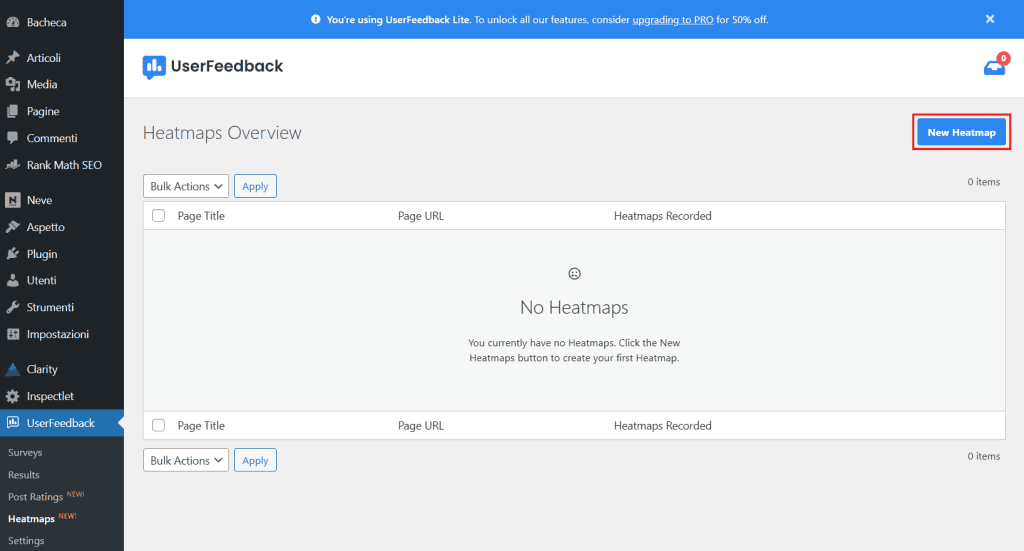Click the Neve theme icon
The width and height of the screenshot is (1024, 551).
tap(12, 200)
